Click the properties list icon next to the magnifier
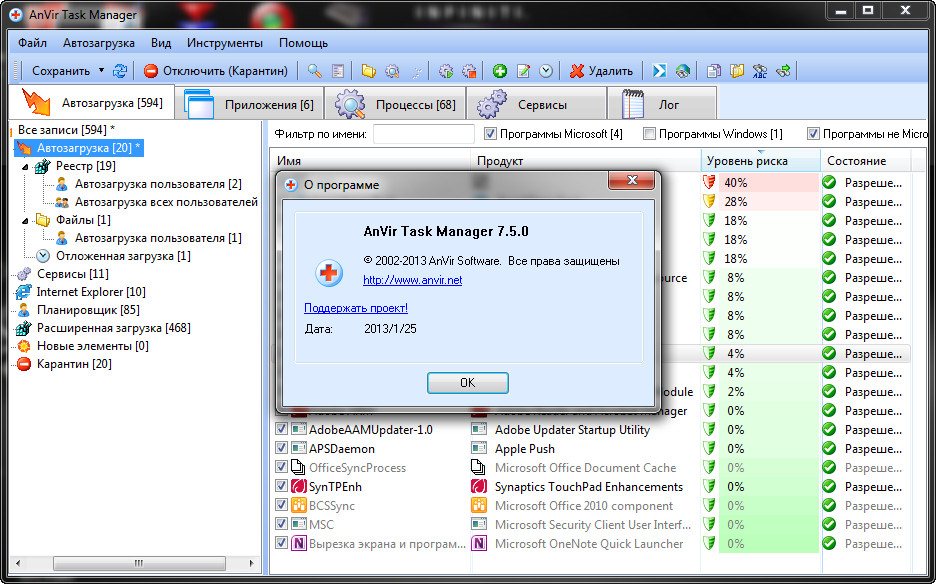Image resolution: width=936 pixels, height=584 pixels. tap(338, 71)
